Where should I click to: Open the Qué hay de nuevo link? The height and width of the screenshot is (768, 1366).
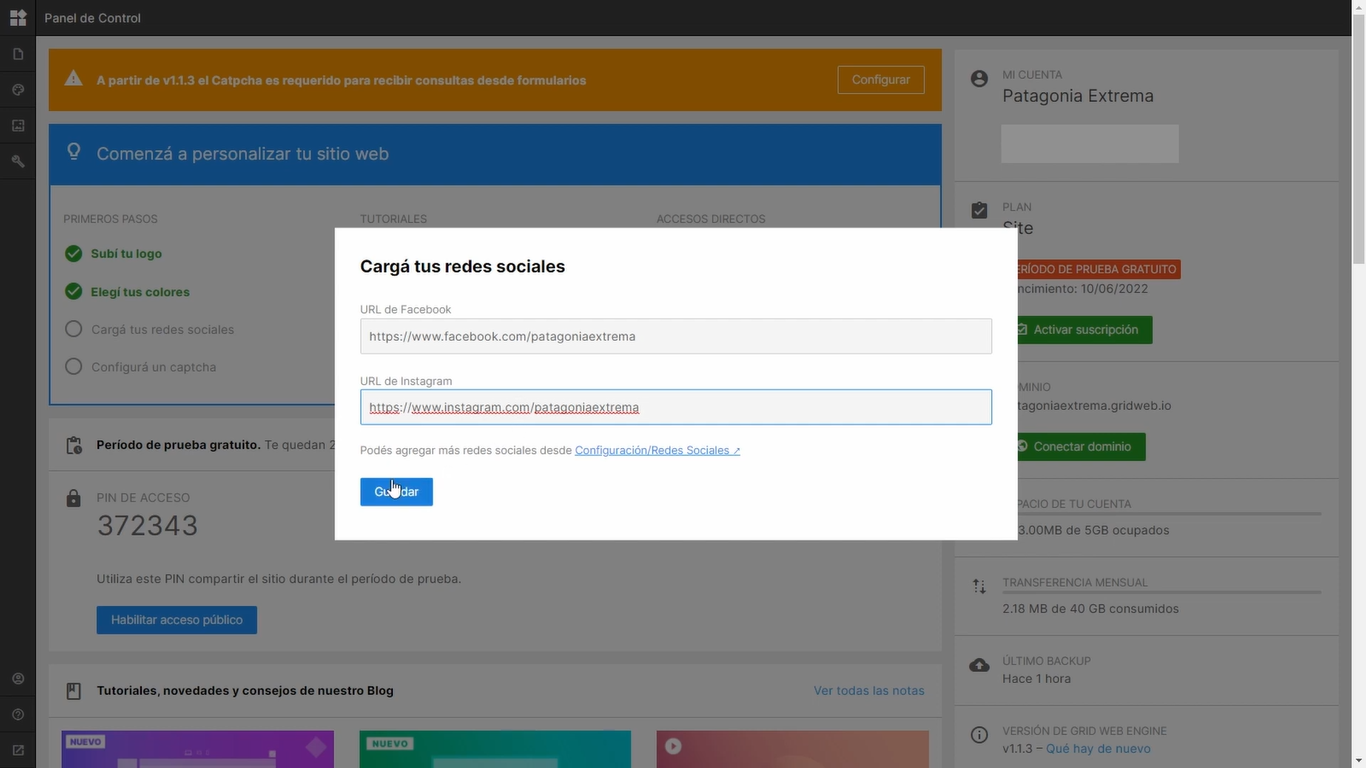click(x=1098, y=749)
